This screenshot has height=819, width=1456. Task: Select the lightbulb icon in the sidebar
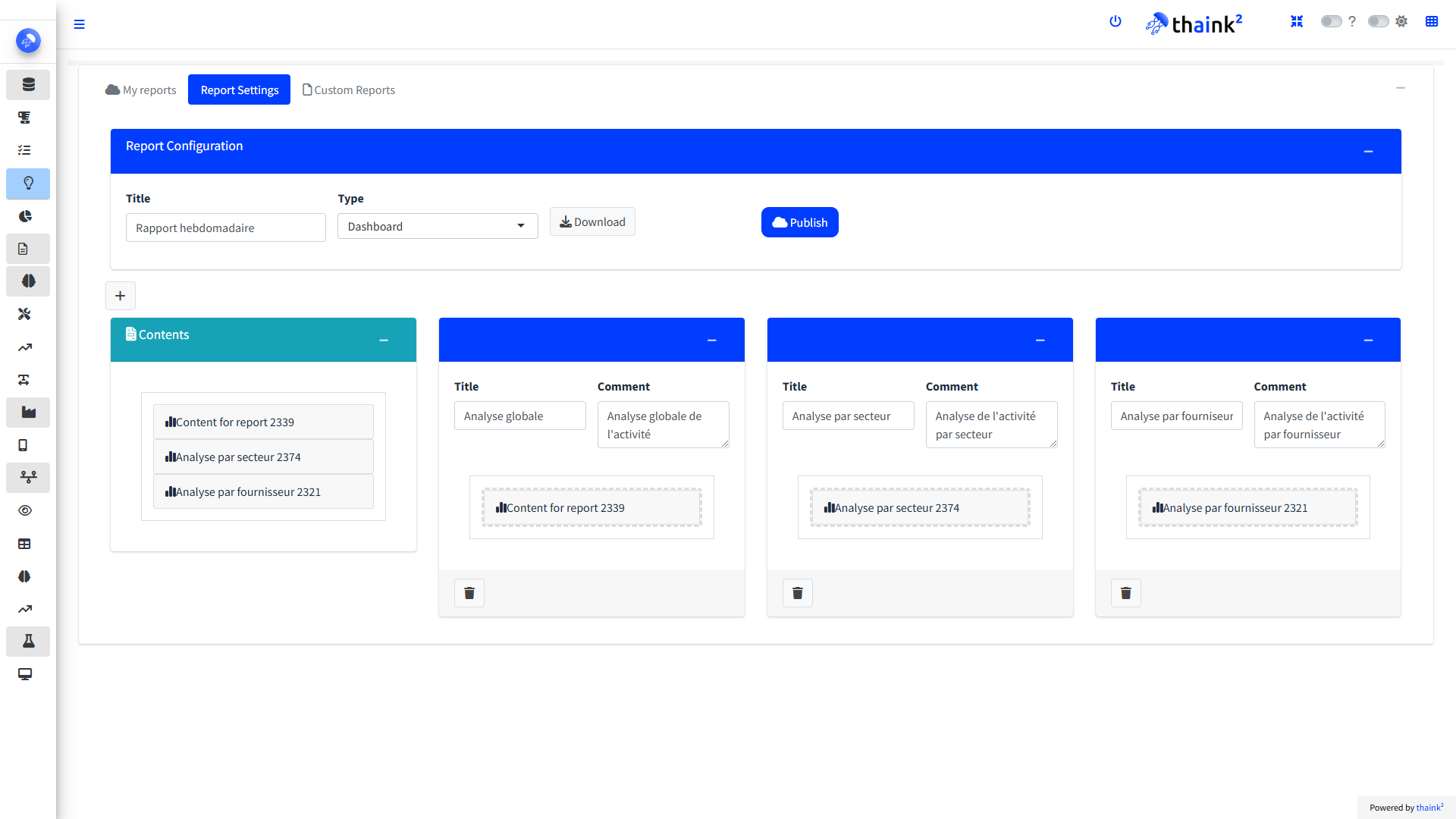click(28, 184)
